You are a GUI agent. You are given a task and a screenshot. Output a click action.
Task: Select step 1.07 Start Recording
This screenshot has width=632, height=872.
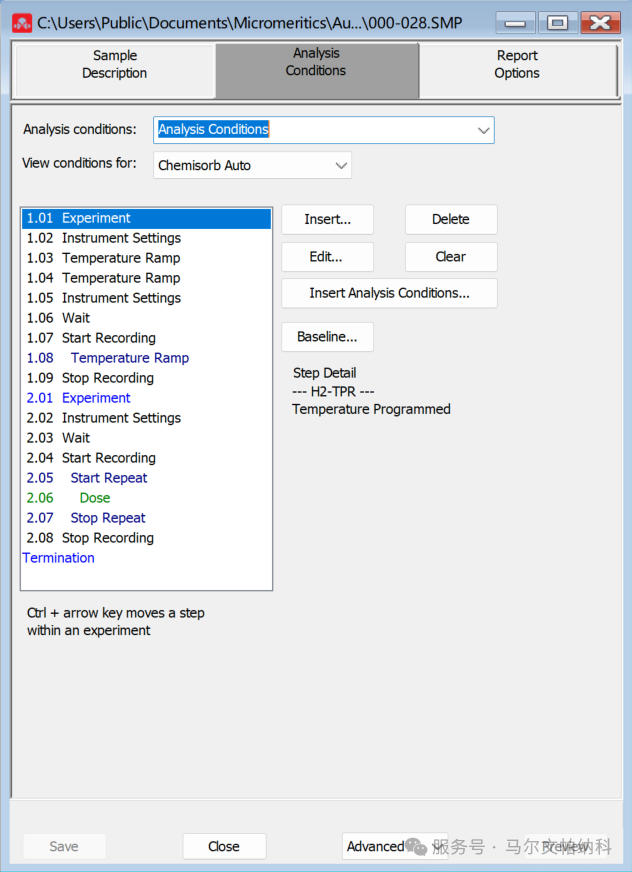click(x=108, y=338)
